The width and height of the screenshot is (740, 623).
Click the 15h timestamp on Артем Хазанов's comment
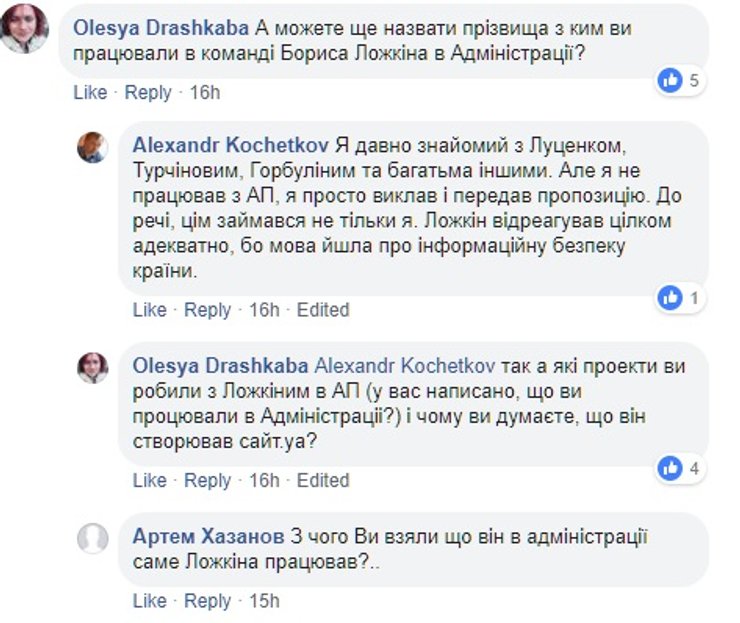[x=264, y=601]
